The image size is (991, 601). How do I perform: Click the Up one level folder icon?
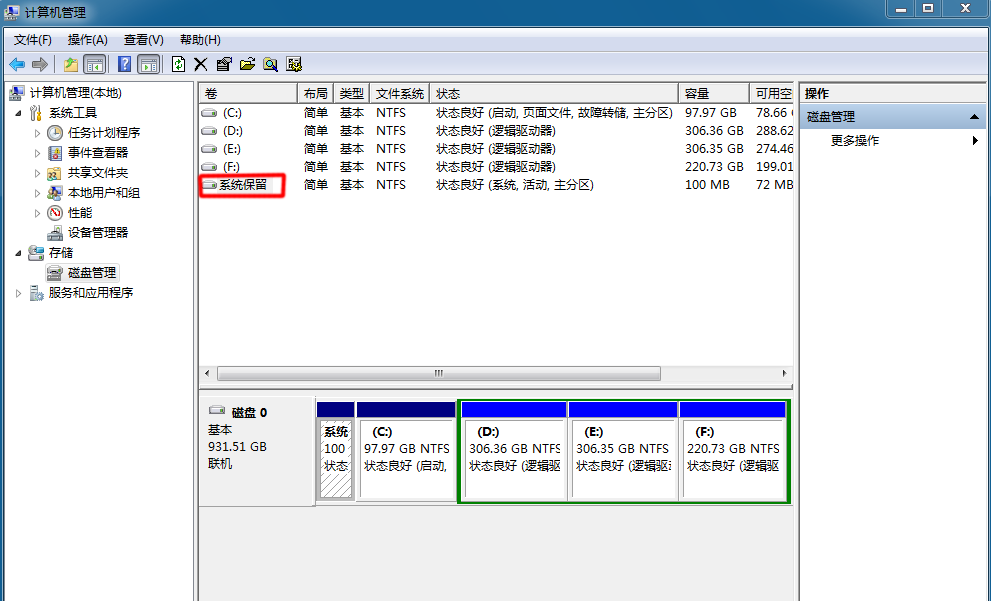(70, 64)
